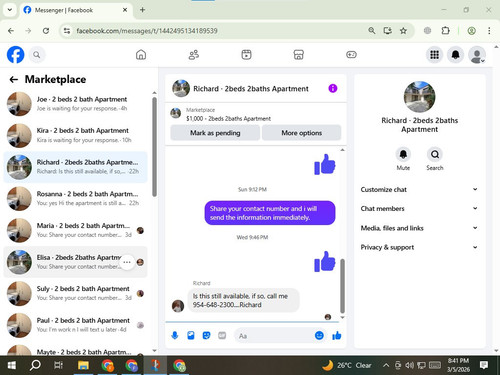Viewport: 500px width, 375px height.
Task: Open the account profile avatar menu
Action: pyautogui.click(x=477, y=55)
